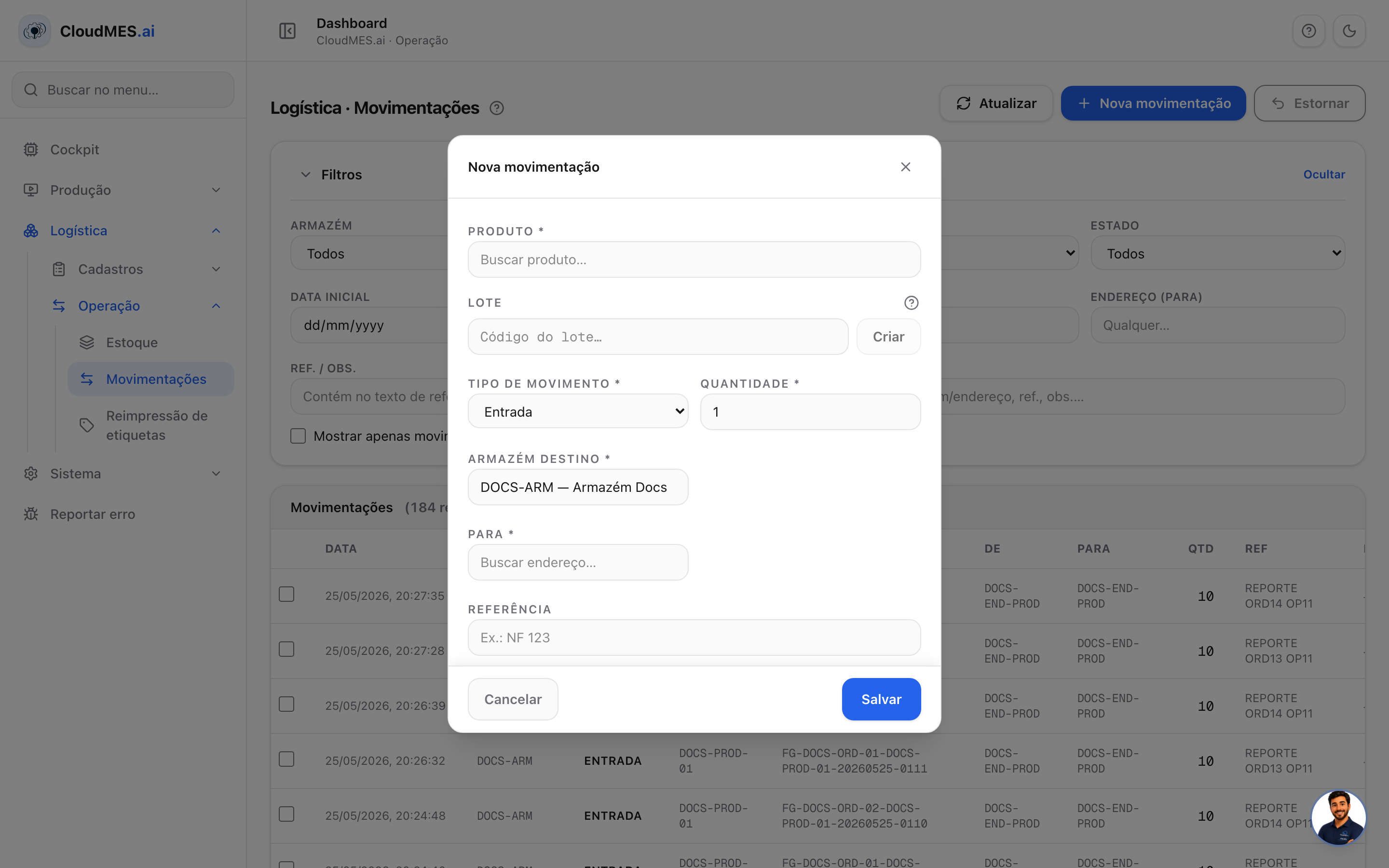This screenshot has height=868, width=1389.
Task: Open the Armazém filter dropdown showing Todos
Action: tap(369, 253)
